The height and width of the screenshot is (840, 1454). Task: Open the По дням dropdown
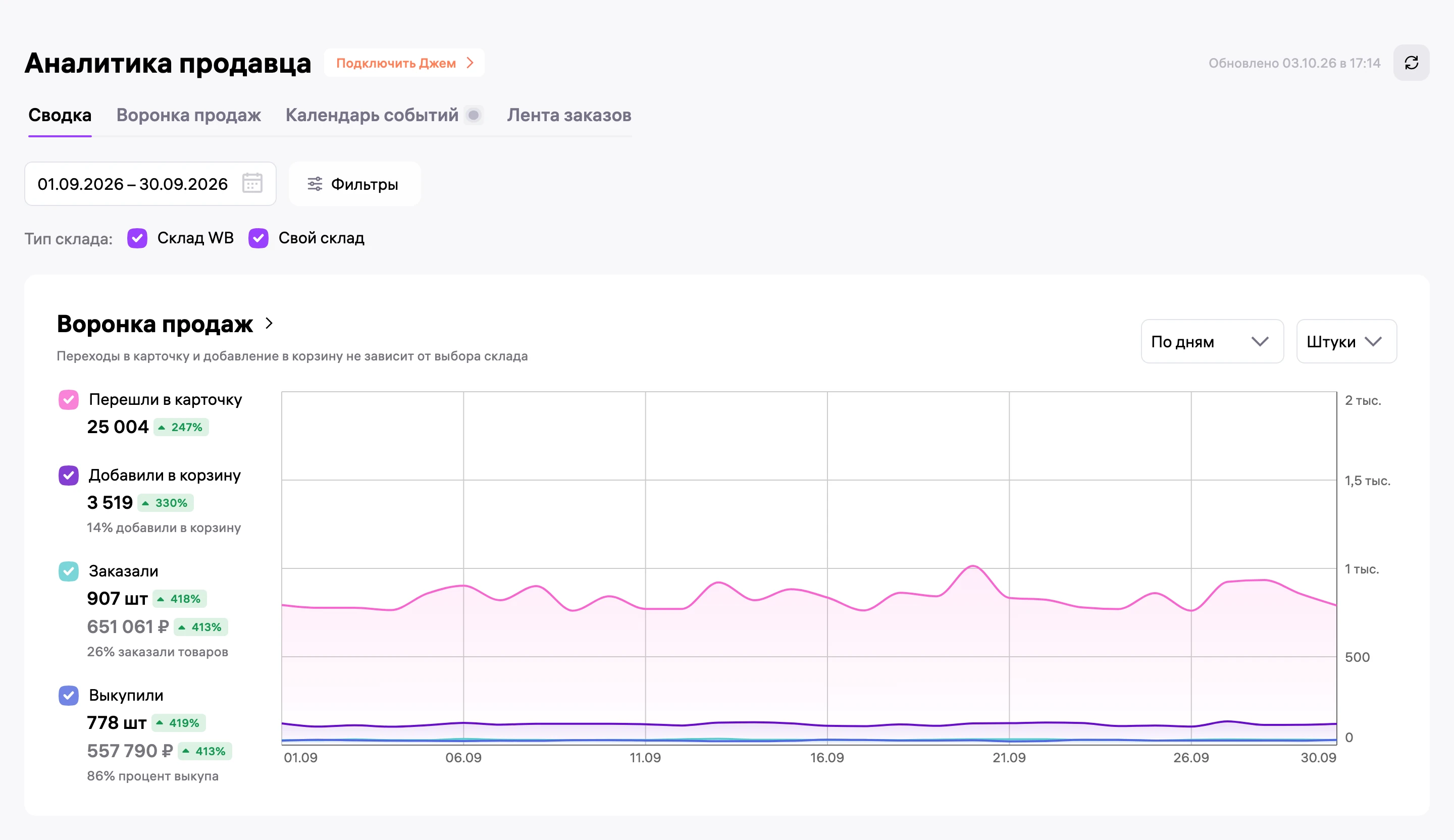coord(1212,342)
